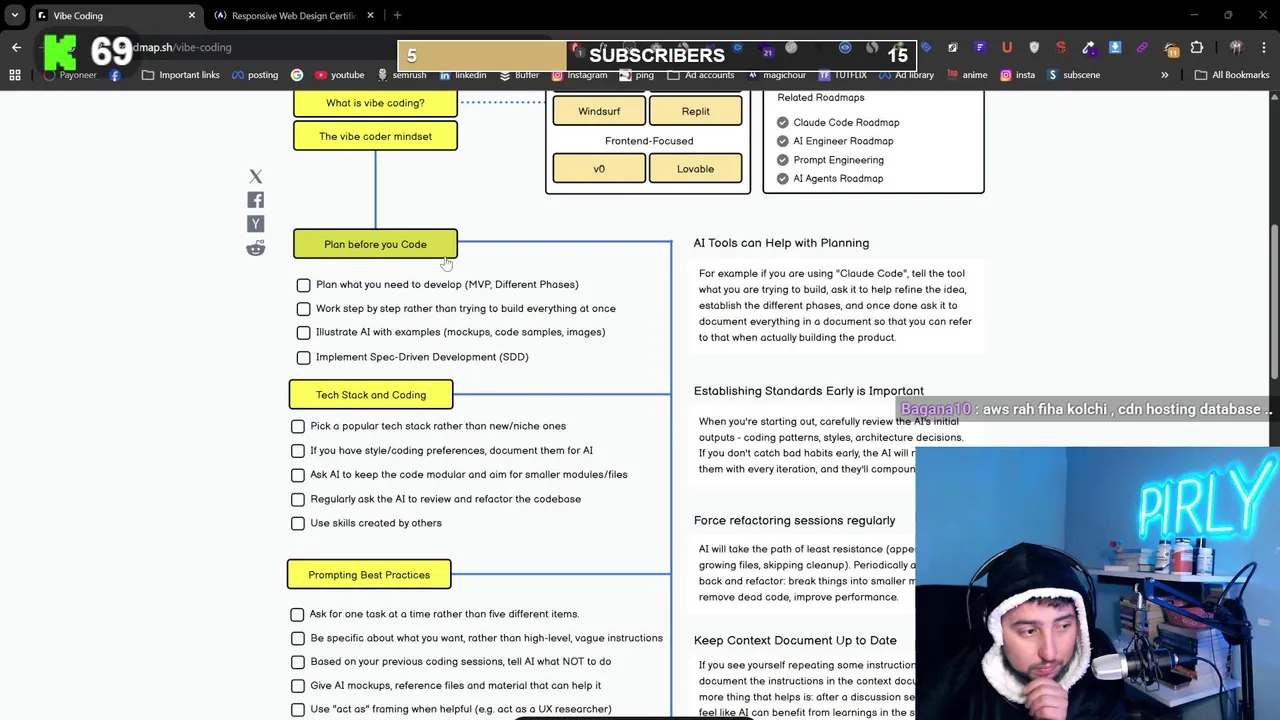Open the subscene bookmark
The width and height of the screenshot is (1280, 720).
click(x=1073, y=75)
